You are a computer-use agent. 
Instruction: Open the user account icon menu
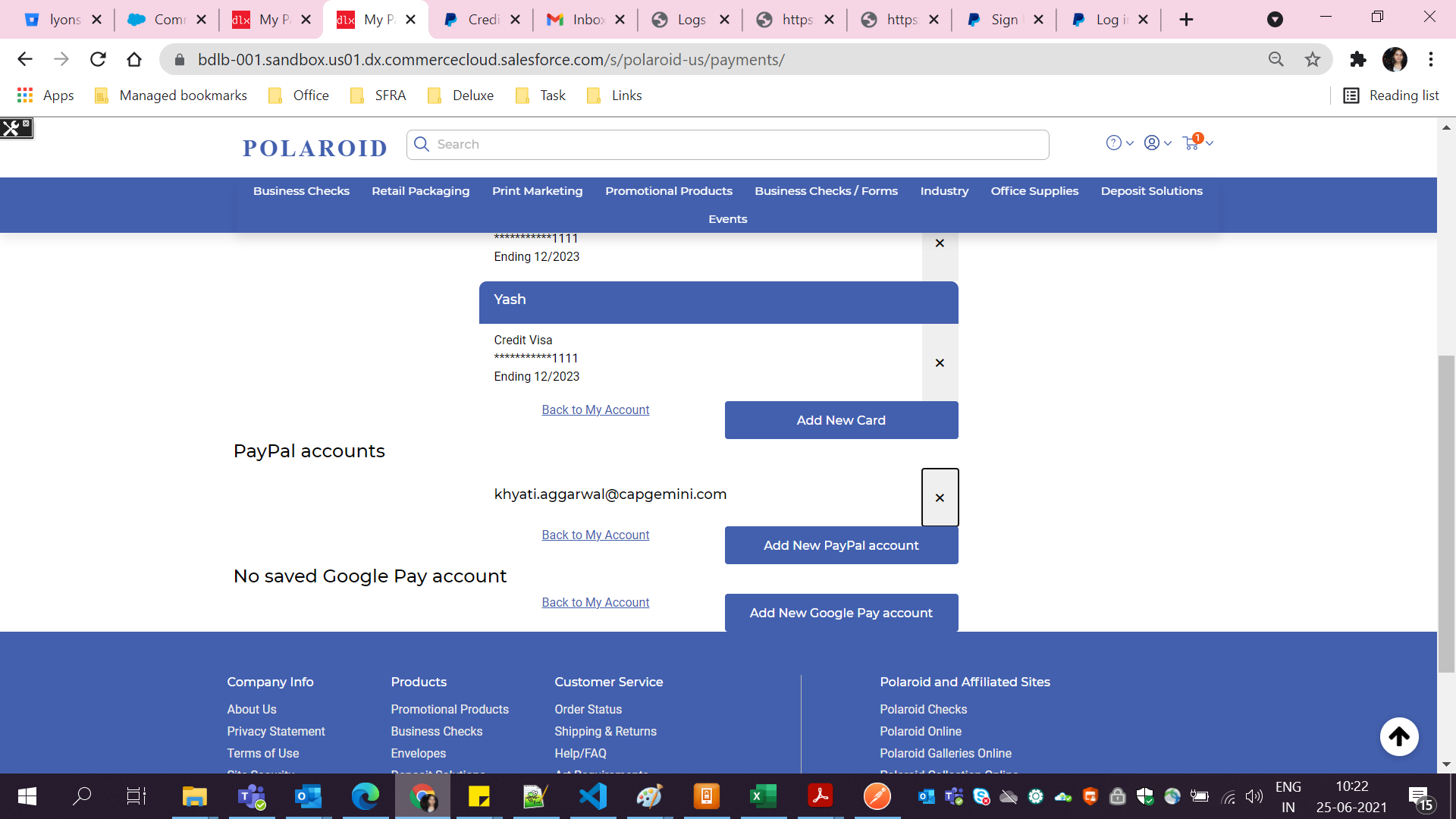coord(1152,143)
